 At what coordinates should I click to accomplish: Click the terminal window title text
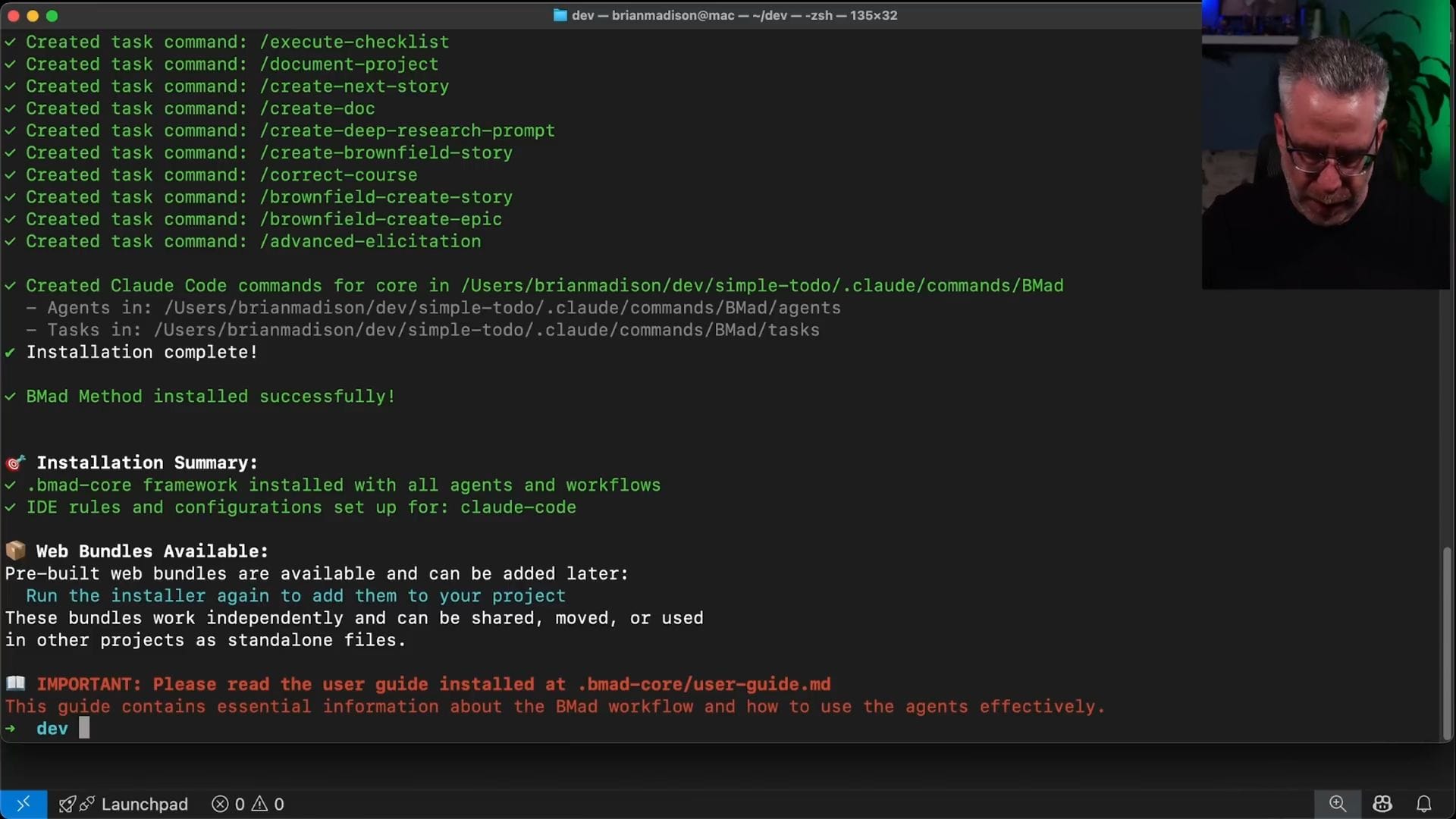click(x=734, y=15)
